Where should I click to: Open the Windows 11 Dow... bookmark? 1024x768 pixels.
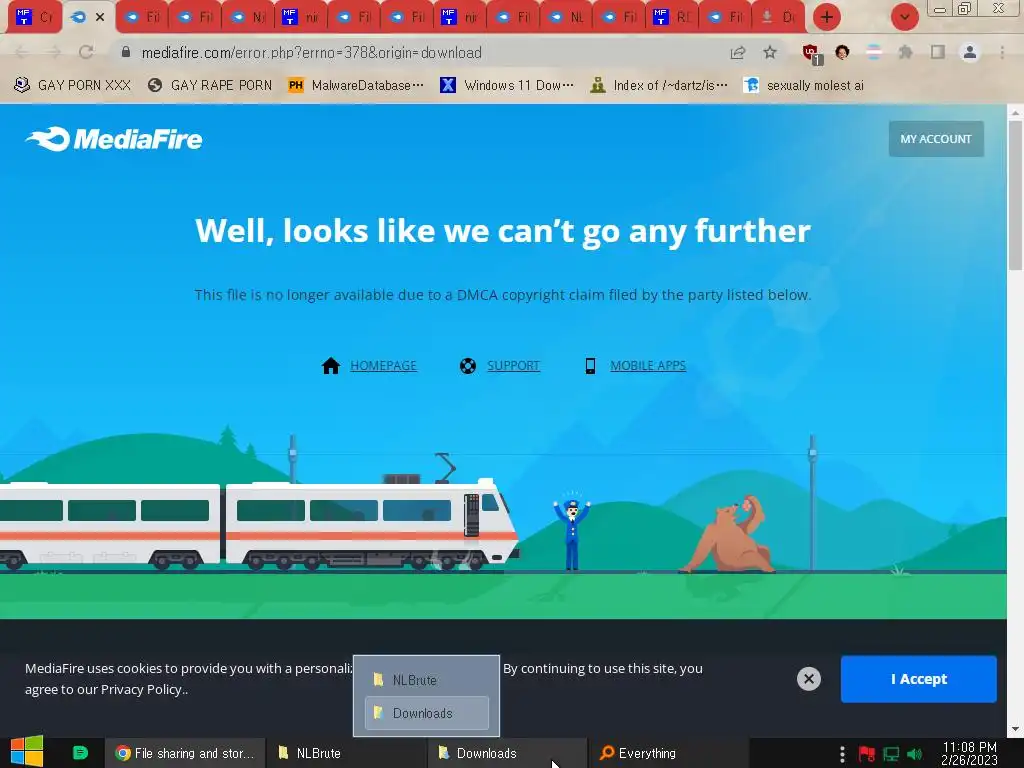(507, 86)
